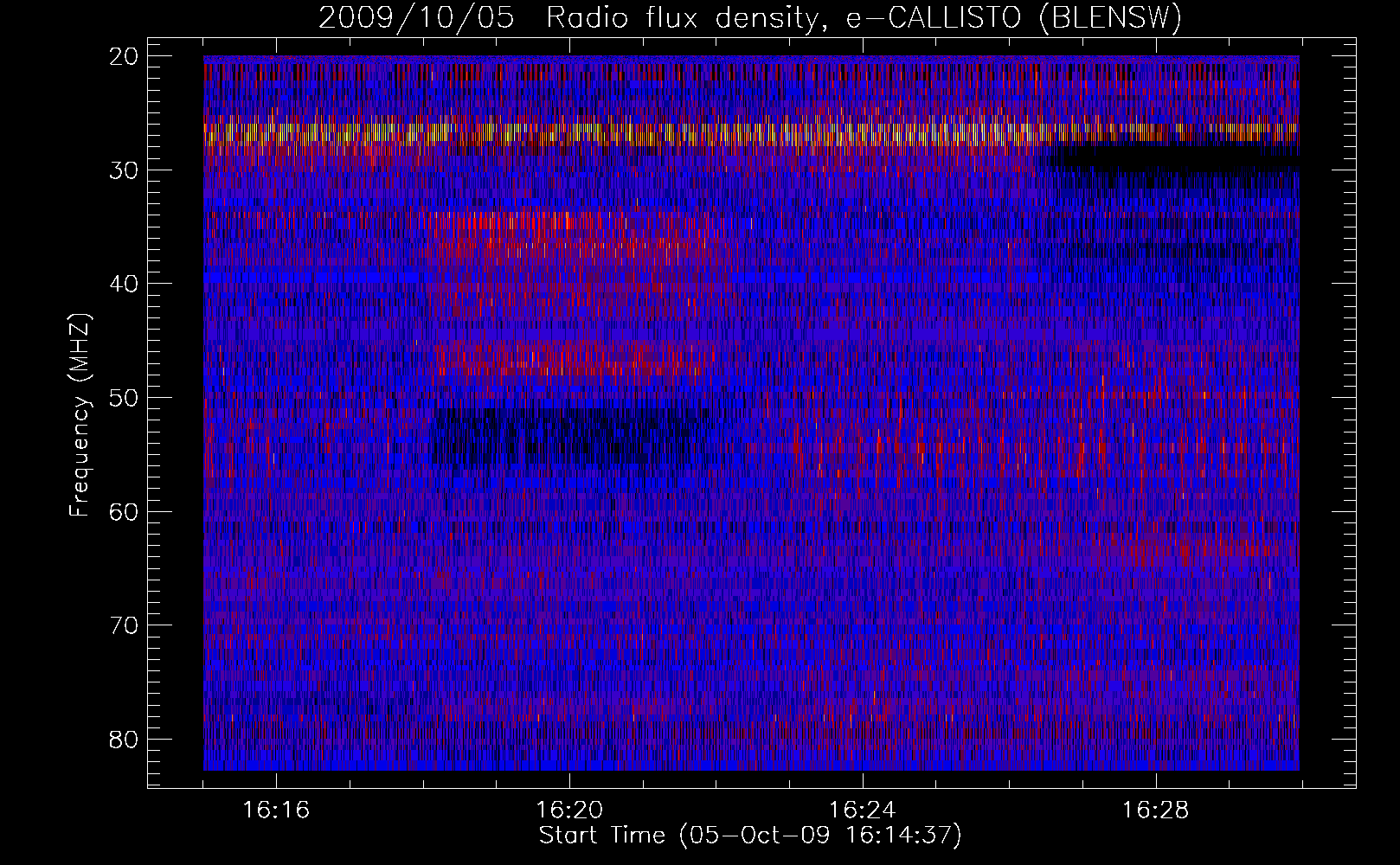
Task: Click the 50 MHz frequency tick label
Action: (124, 398)
